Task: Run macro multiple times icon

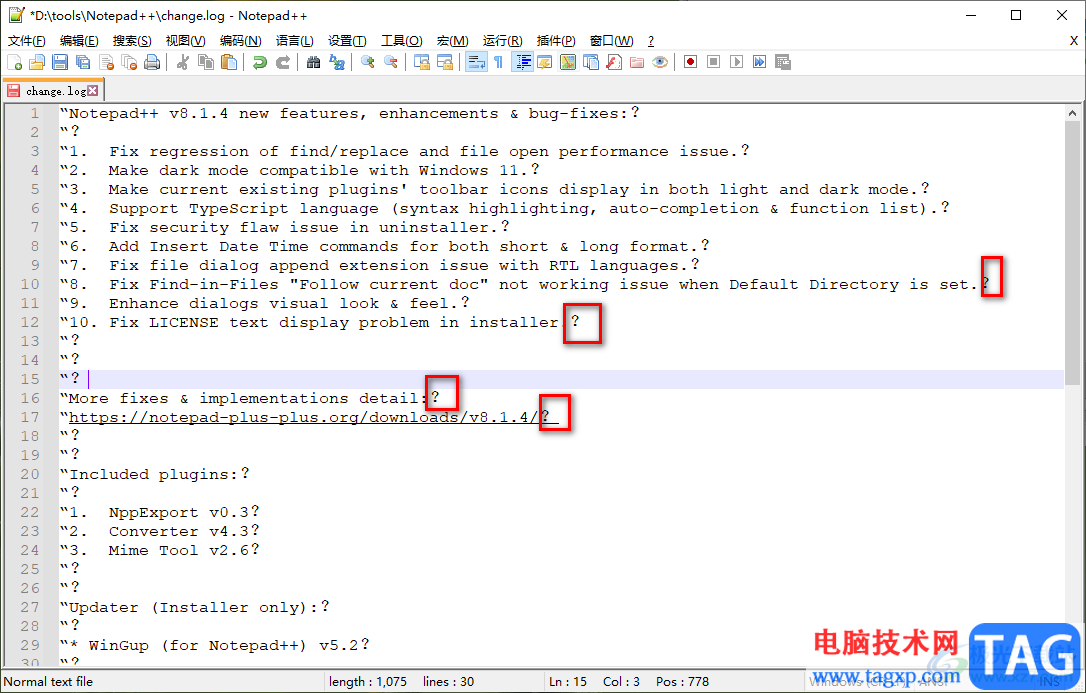Action: tap(760, 62)
